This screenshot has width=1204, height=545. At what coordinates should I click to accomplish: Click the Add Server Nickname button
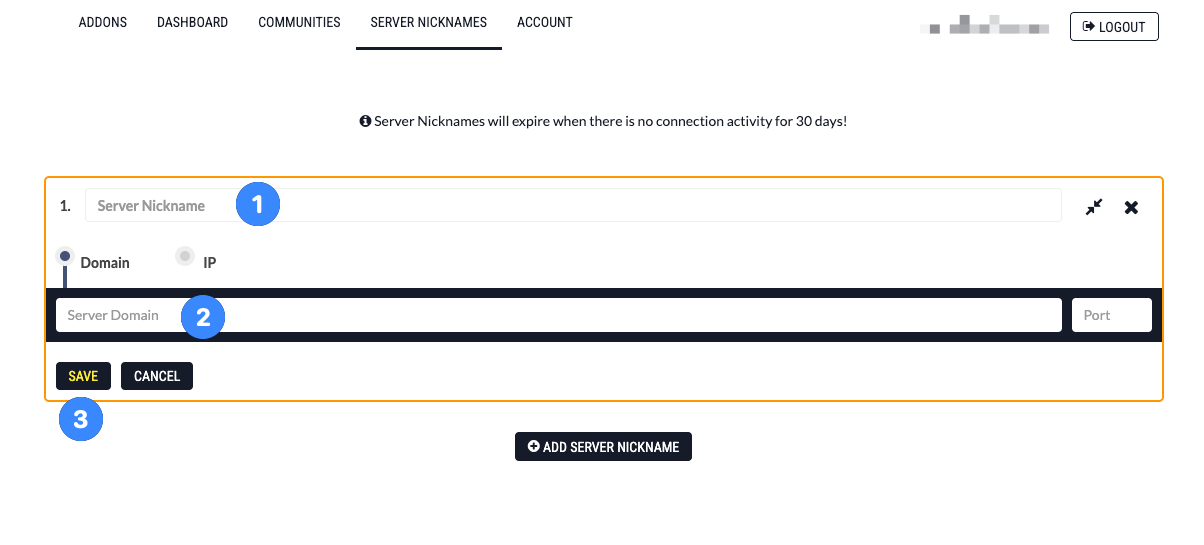click(x=603, y=447)
